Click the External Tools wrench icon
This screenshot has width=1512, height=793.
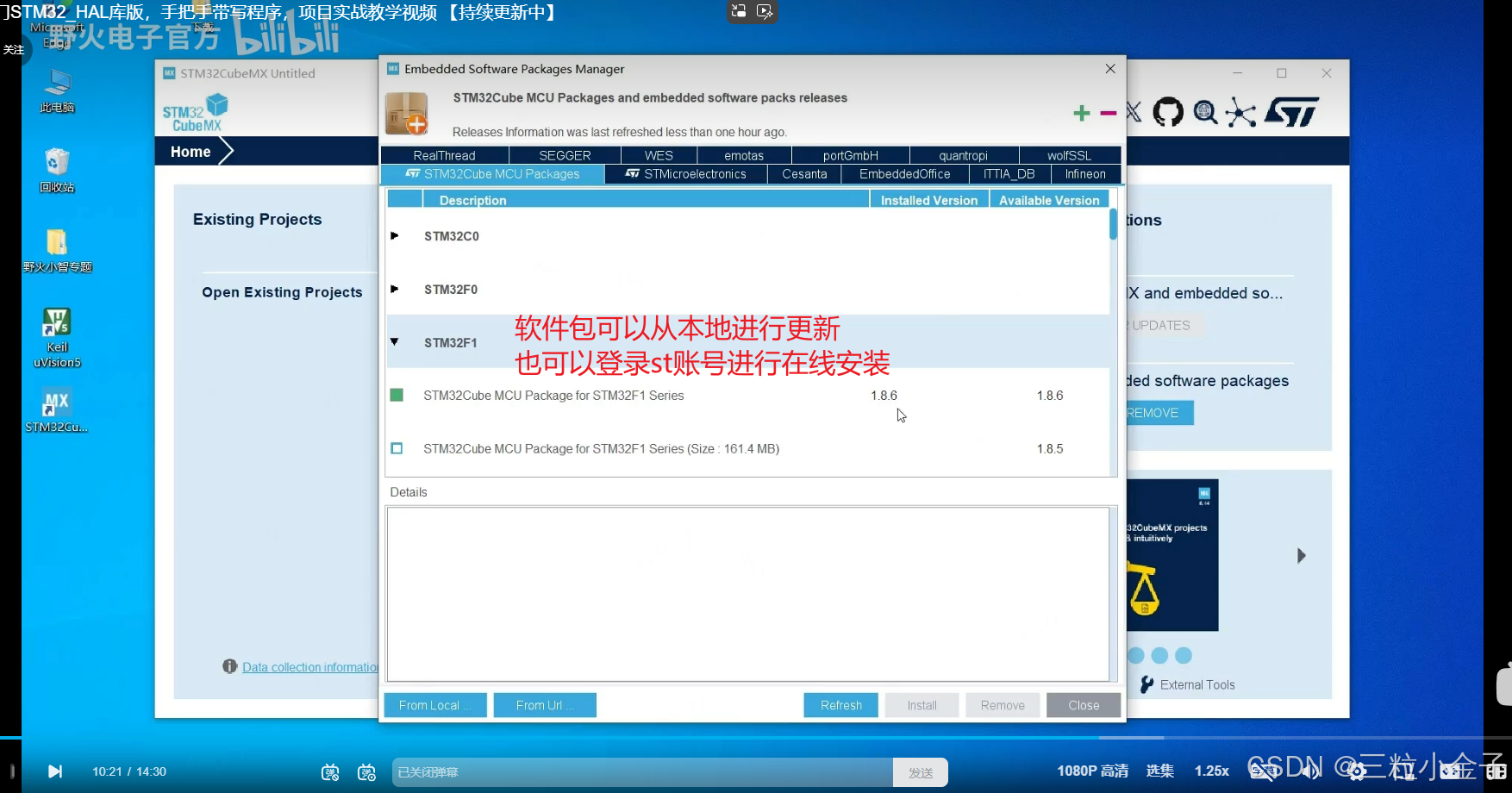click(1146, 684)
